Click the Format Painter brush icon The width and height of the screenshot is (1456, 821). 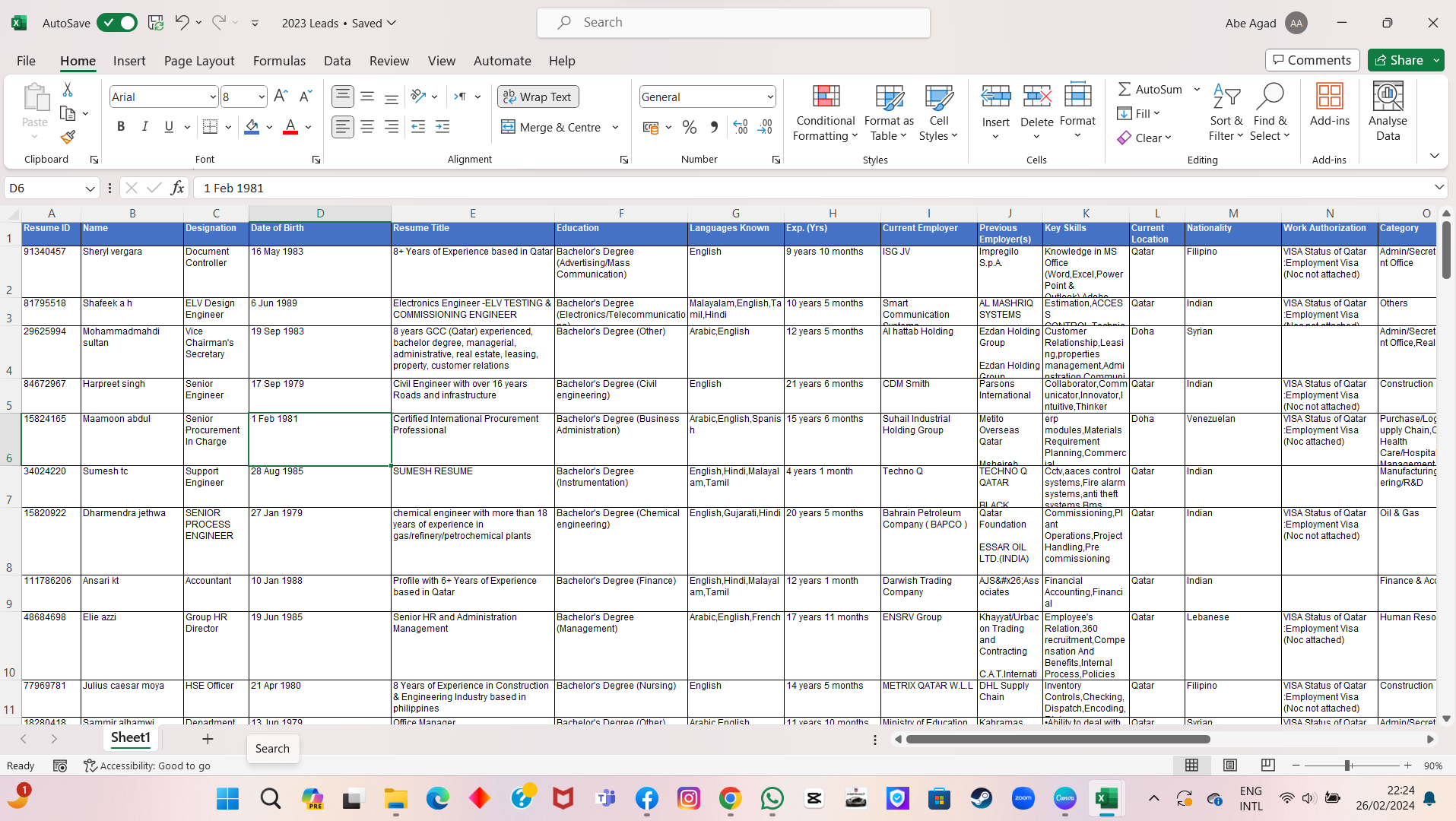[x=68, y=137]
